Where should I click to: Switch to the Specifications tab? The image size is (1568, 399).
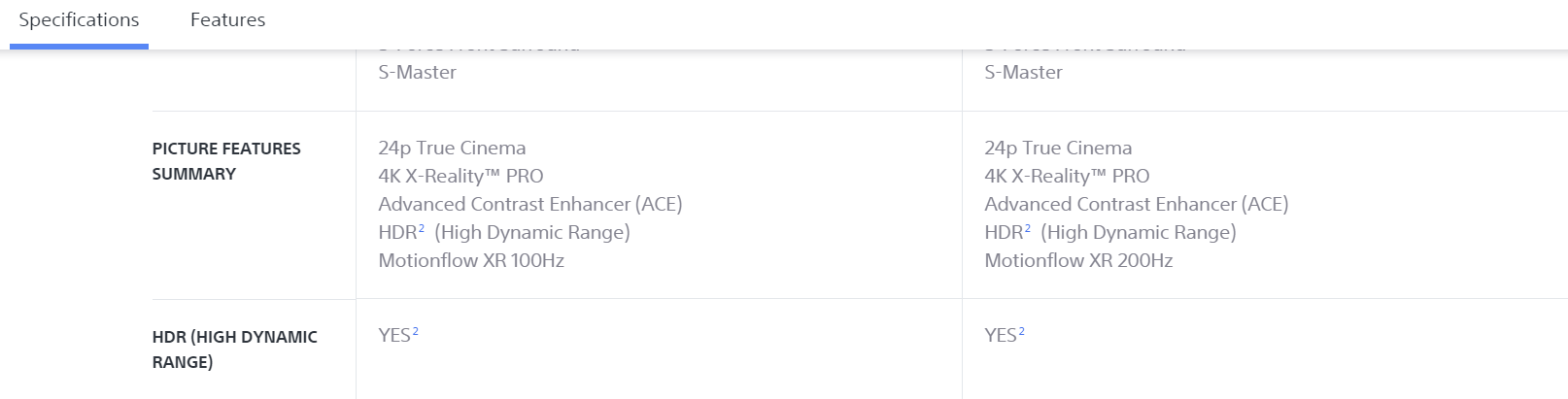click(79, 20)
